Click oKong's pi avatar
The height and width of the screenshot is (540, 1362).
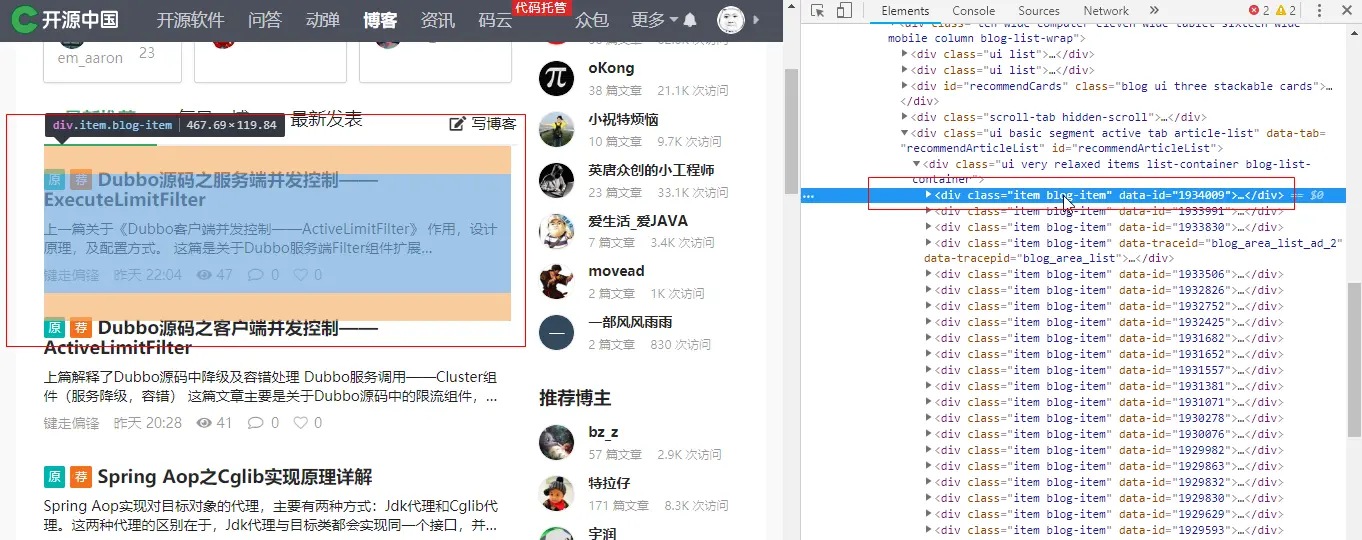pyautogui.click(x=556, y=78)
